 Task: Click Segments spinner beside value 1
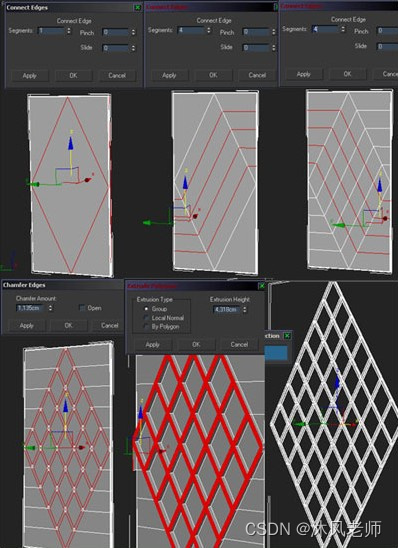[69, 31]
